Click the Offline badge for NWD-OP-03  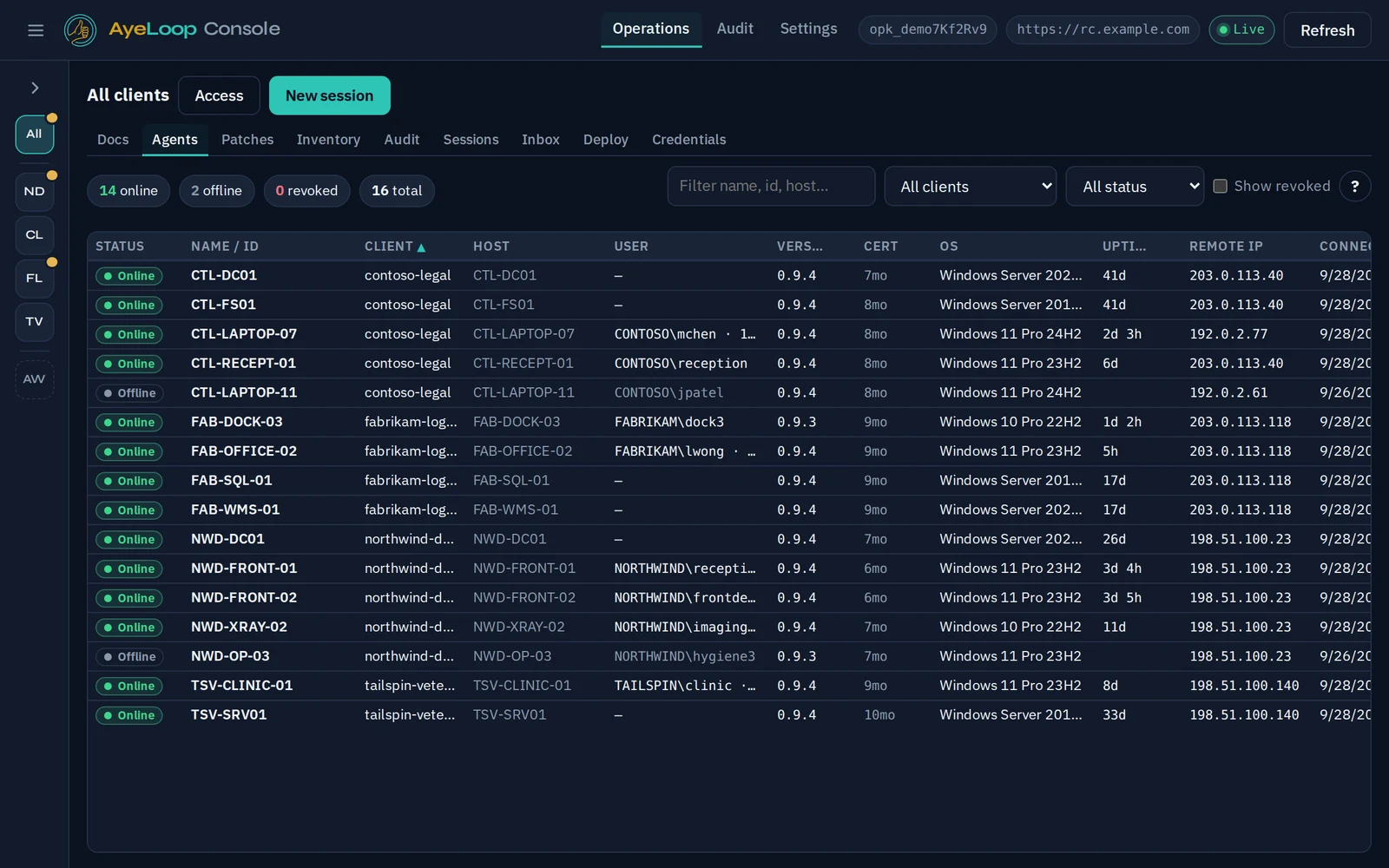click(130, 657)
